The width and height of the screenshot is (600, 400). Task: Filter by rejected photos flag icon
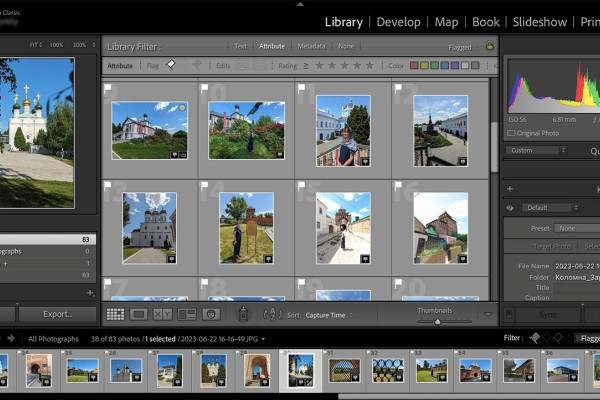click(197, 65)
